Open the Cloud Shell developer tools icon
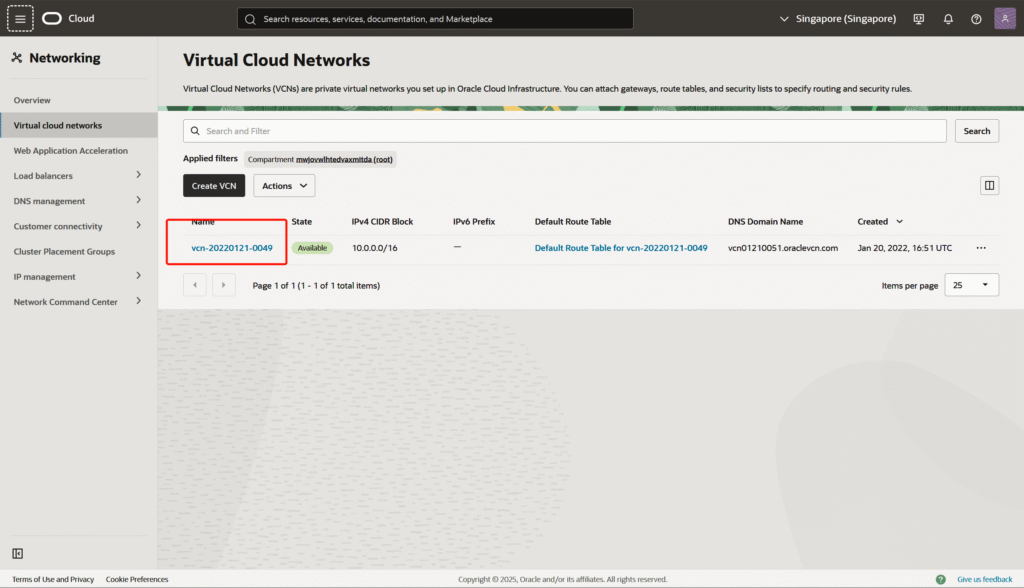Screen dimensions: 1024x588 tap(918, 19)
